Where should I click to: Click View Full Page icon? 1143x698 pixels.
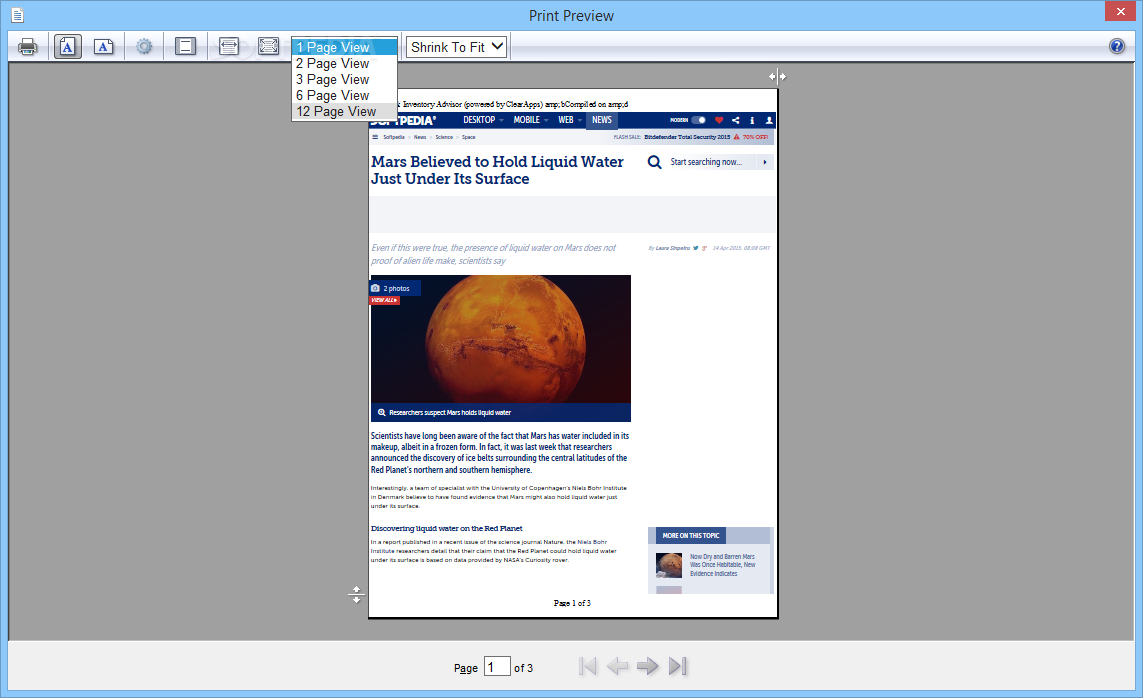coord(268,47)
